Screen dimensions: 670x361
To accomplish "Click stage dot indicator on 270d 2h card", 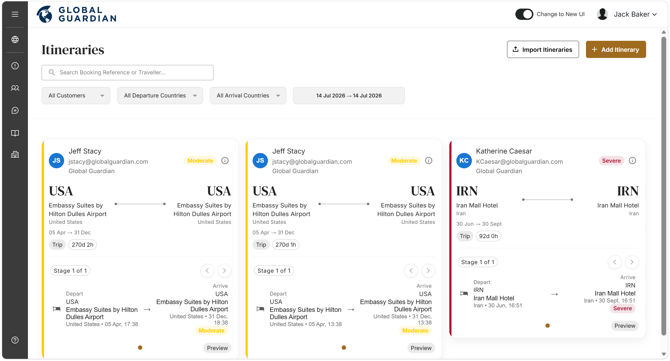I will [x=140, y=348].
